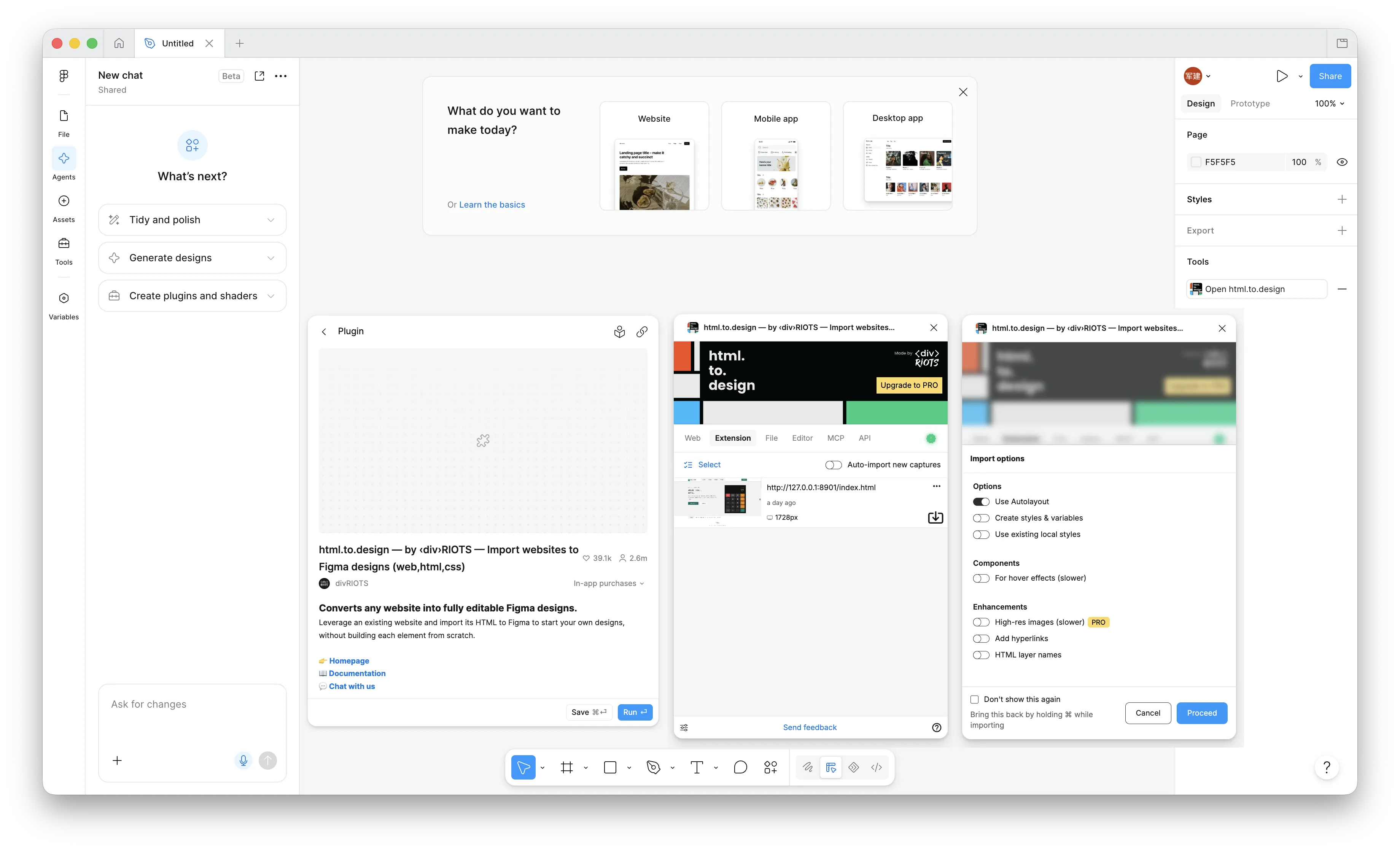This screenshot has height=851, width=1400.
Task: Click the Share button
Action: pos(1330,76)
